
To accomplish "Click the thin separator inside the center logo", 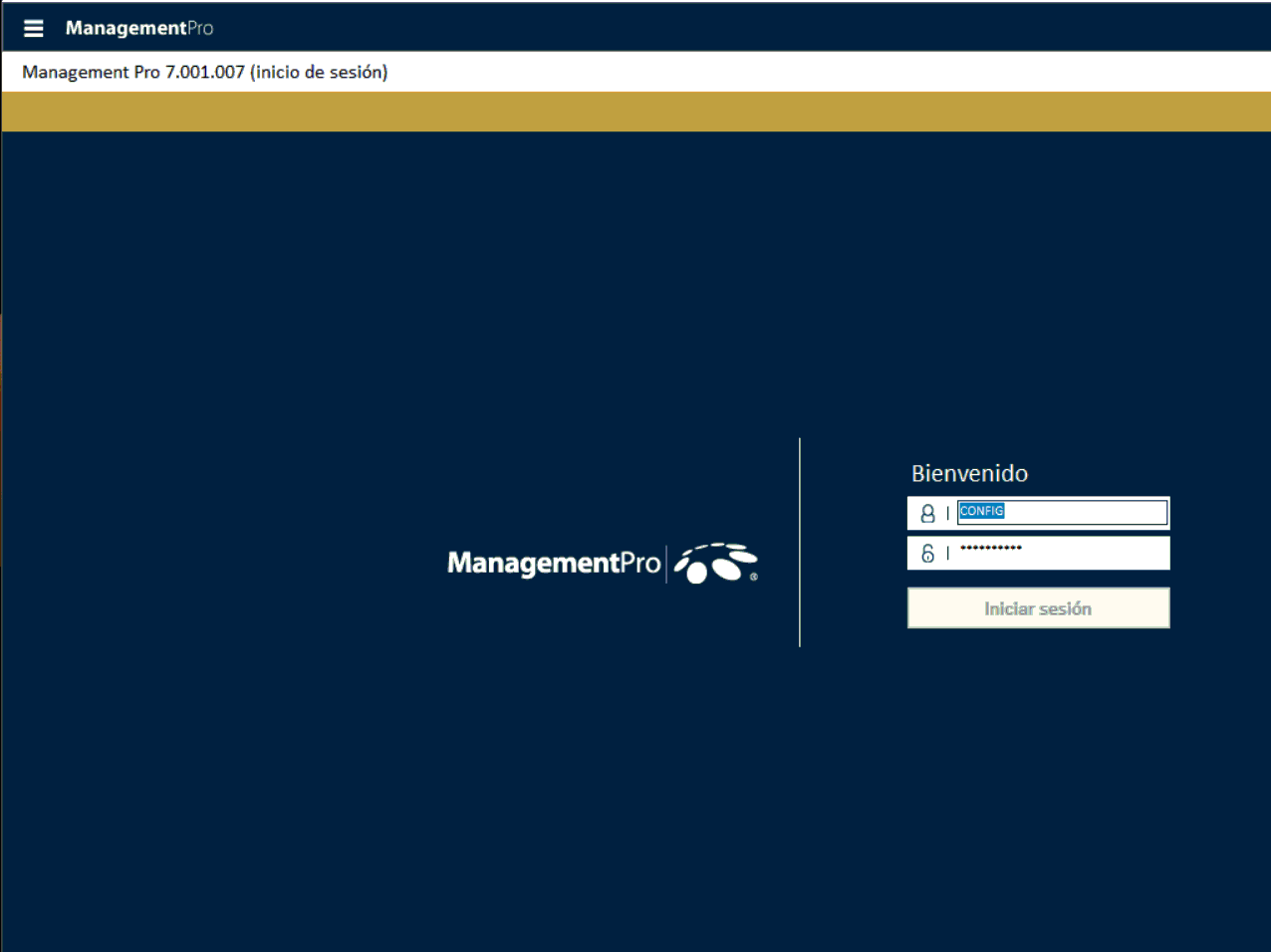I will click(x=666, y=564).
